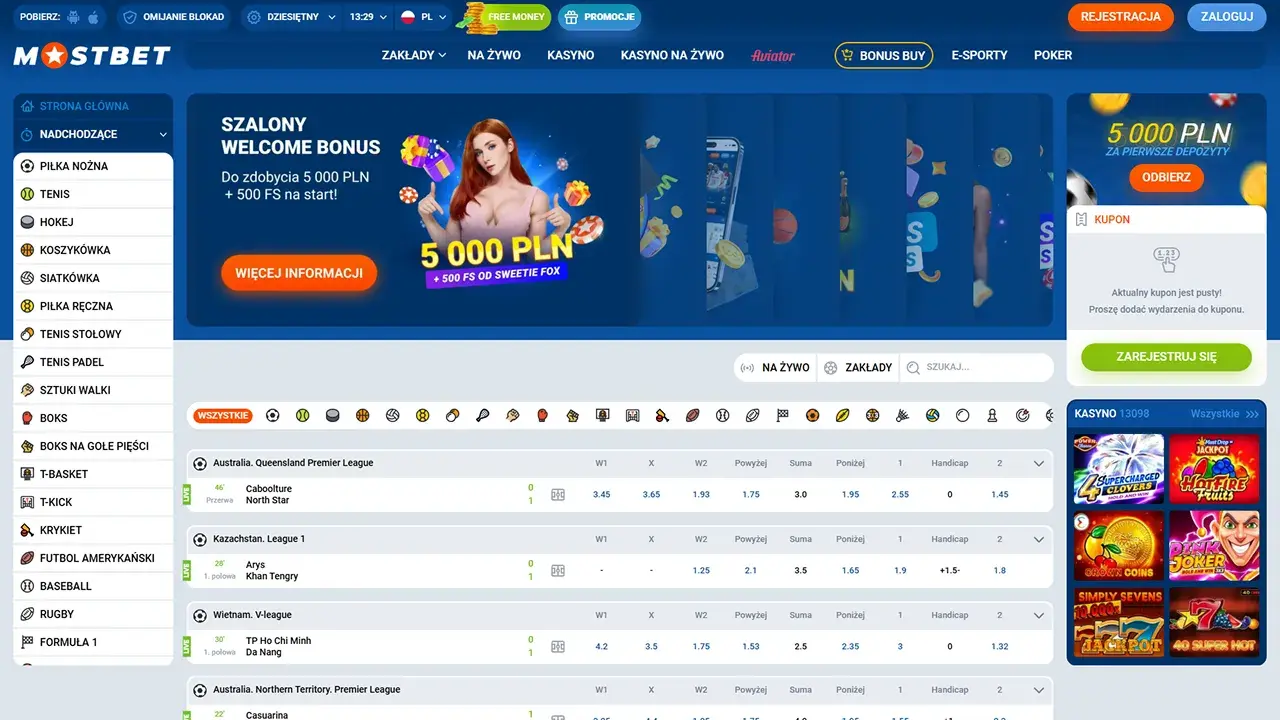Click the Zaloguj button

tap(1226, 17)
